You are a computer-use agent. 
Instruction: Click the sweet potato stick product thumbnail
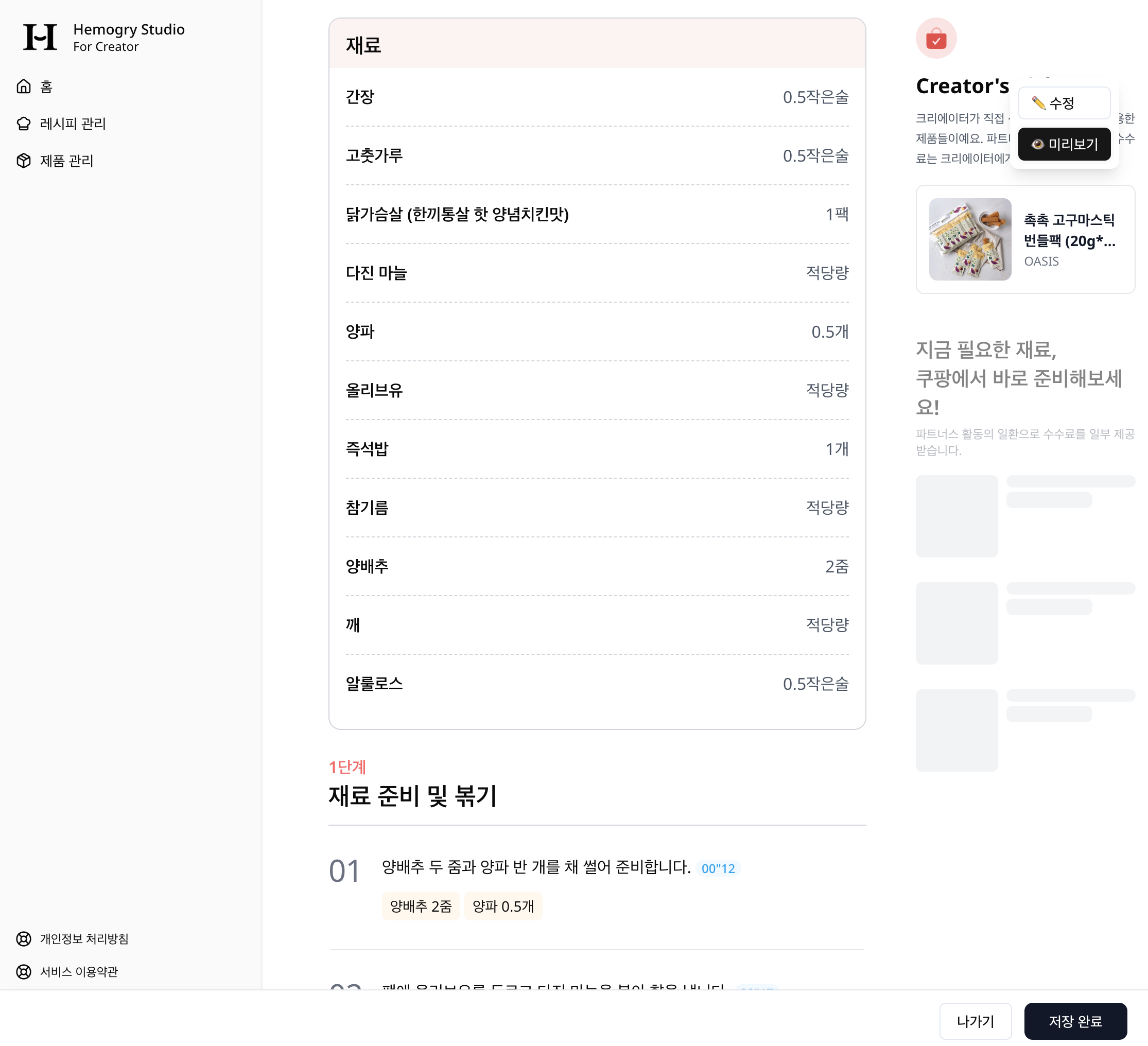(970, 239)
